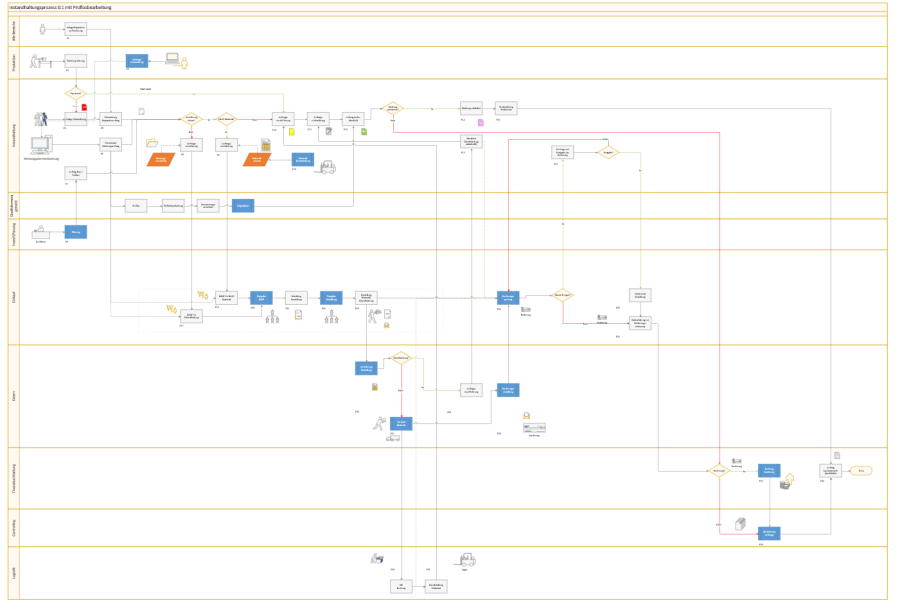Select the green document icon
Viewport: 900px width, 614px height.
point(364,131)
